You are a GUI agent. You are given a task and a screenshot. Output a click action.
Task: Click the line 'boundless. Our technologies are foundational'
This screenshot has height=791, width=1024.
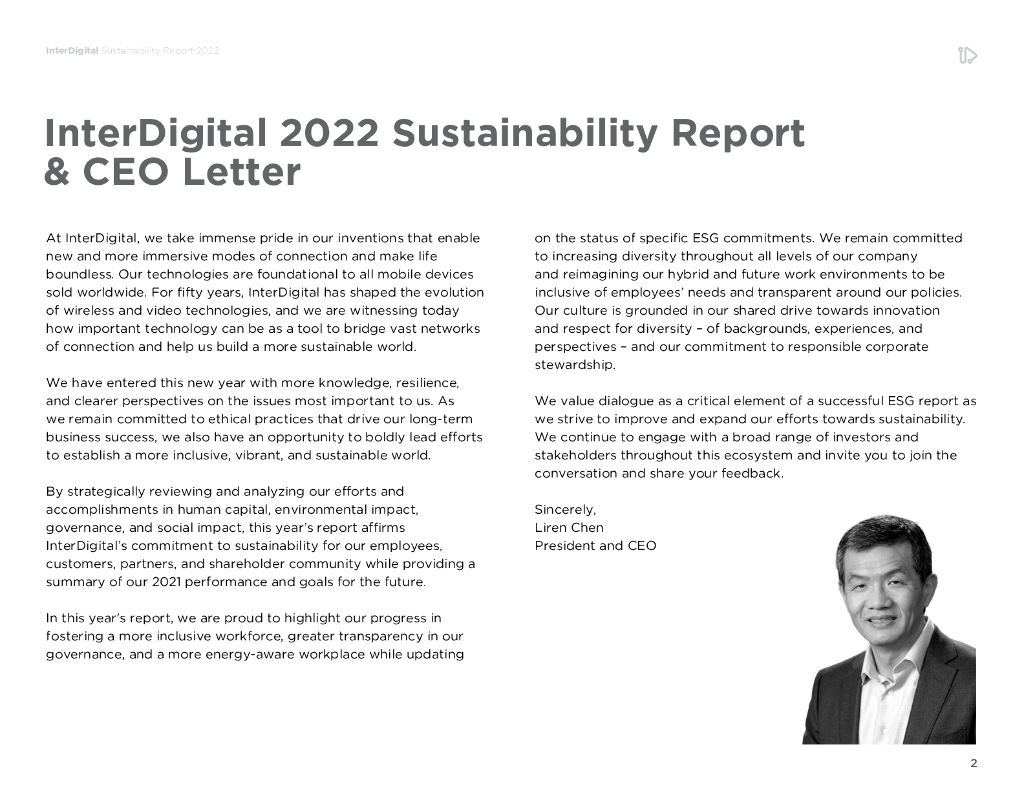click(x=259, y=274)
